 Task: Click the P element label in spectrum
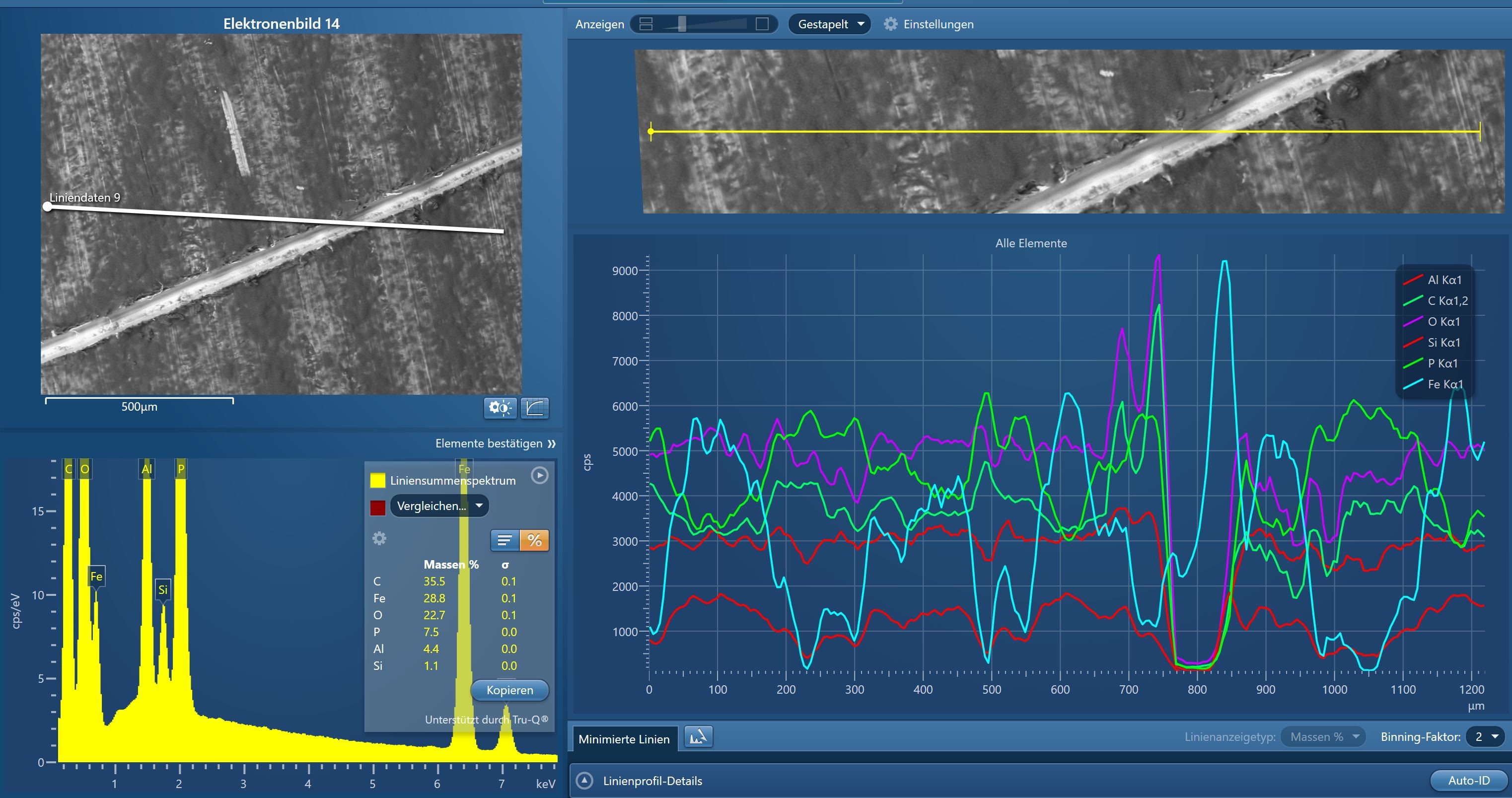(181, 469)
